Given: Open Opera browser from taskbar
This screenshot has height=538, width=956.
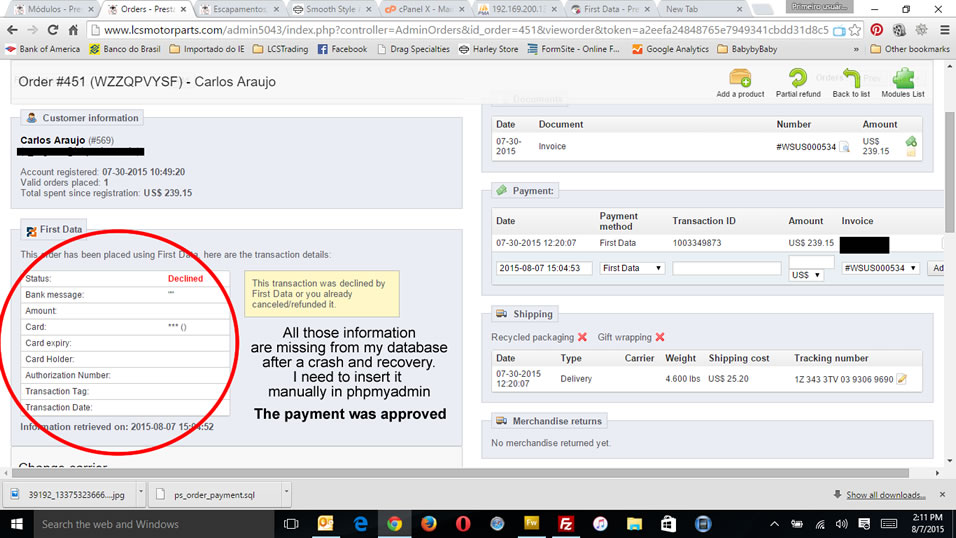Looking at the screenshot, I should (x=463, y=524).
